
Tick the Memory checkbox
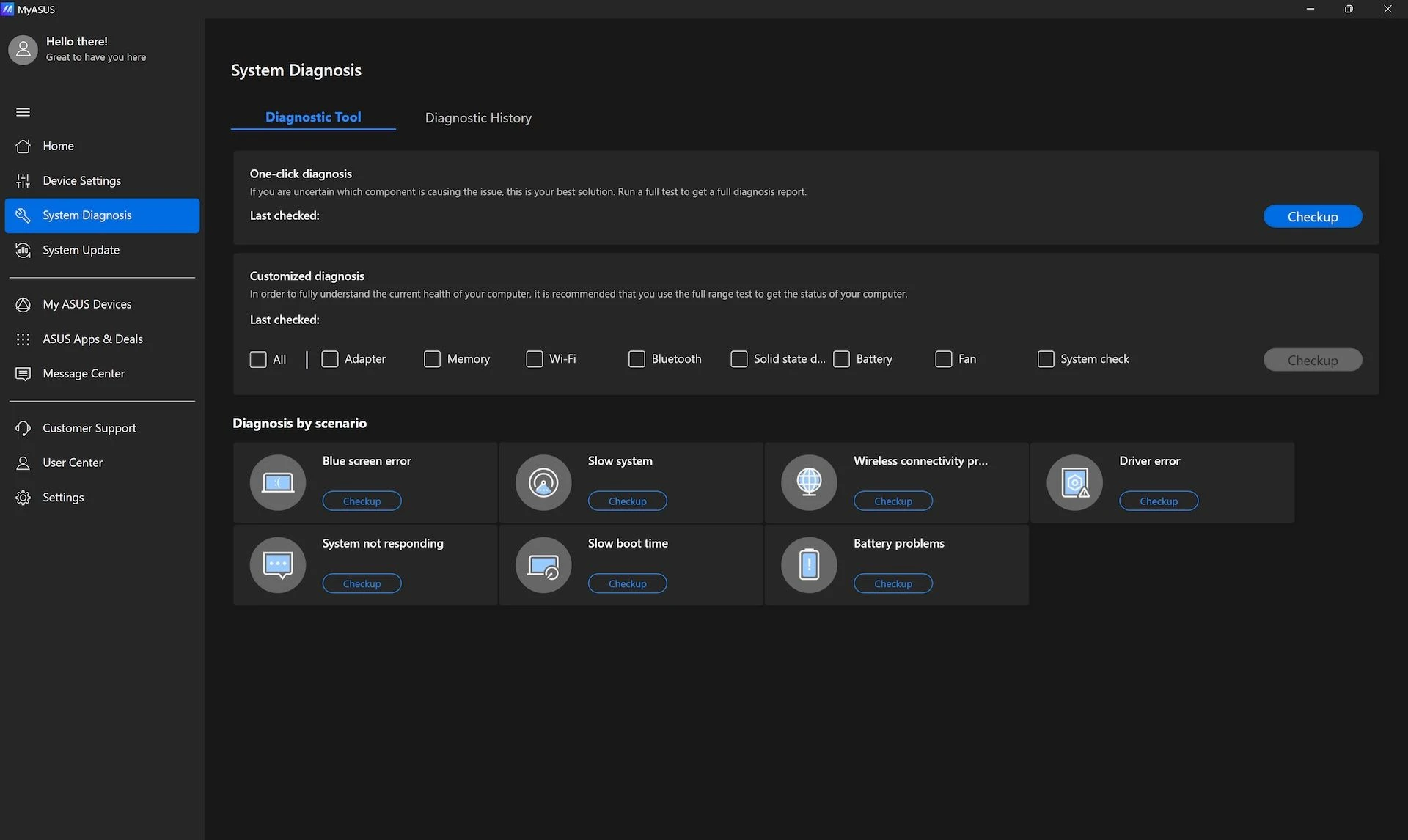tap(432, 359)
